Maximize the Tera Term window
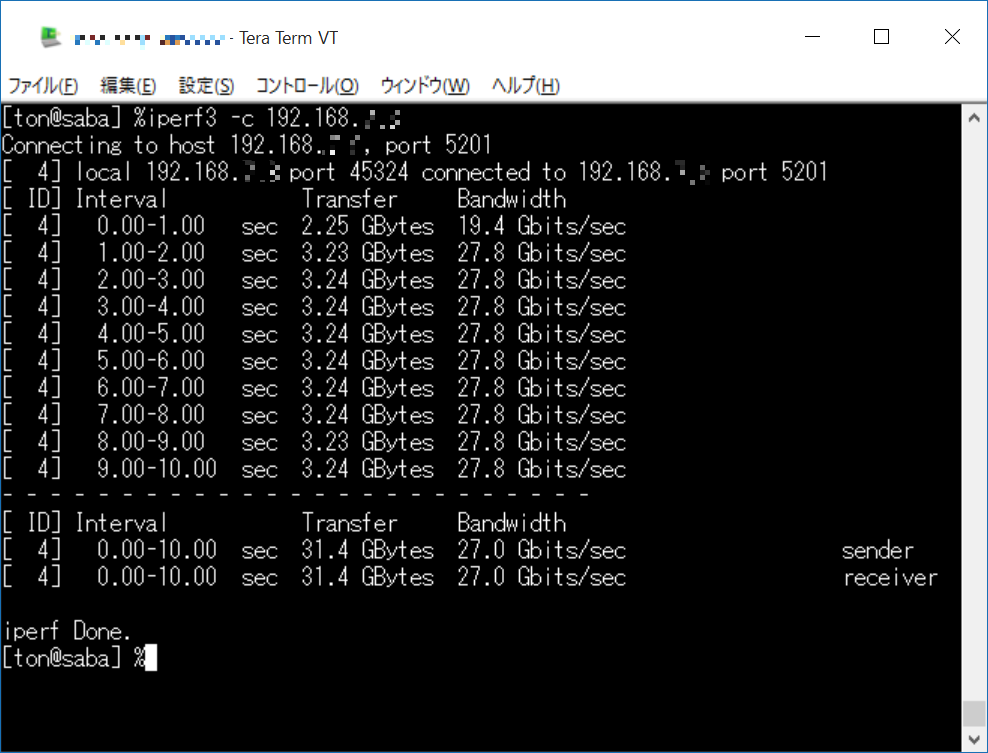988x753 pixels. pos(881,37)
